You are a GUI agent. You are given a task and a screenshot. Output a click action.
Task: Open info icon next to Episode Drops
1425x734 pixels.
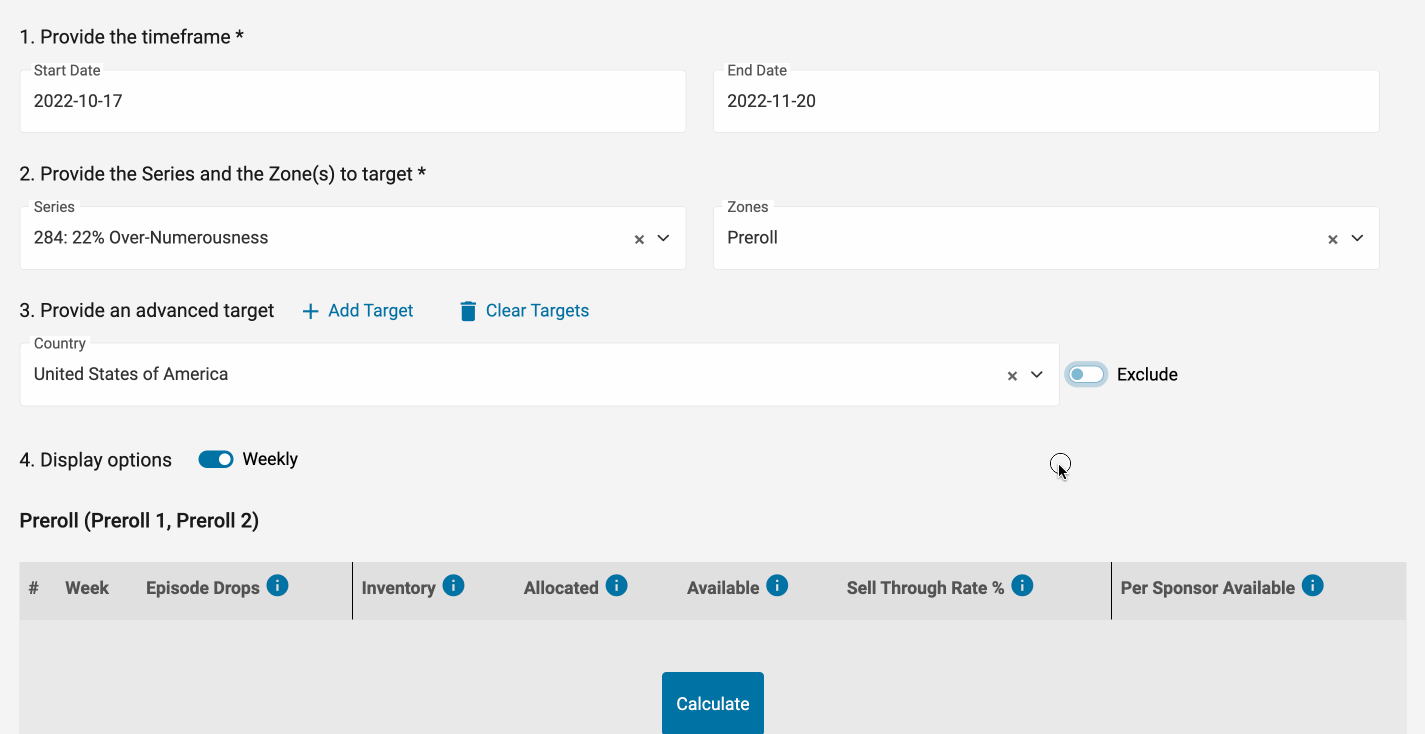[278, 586]
